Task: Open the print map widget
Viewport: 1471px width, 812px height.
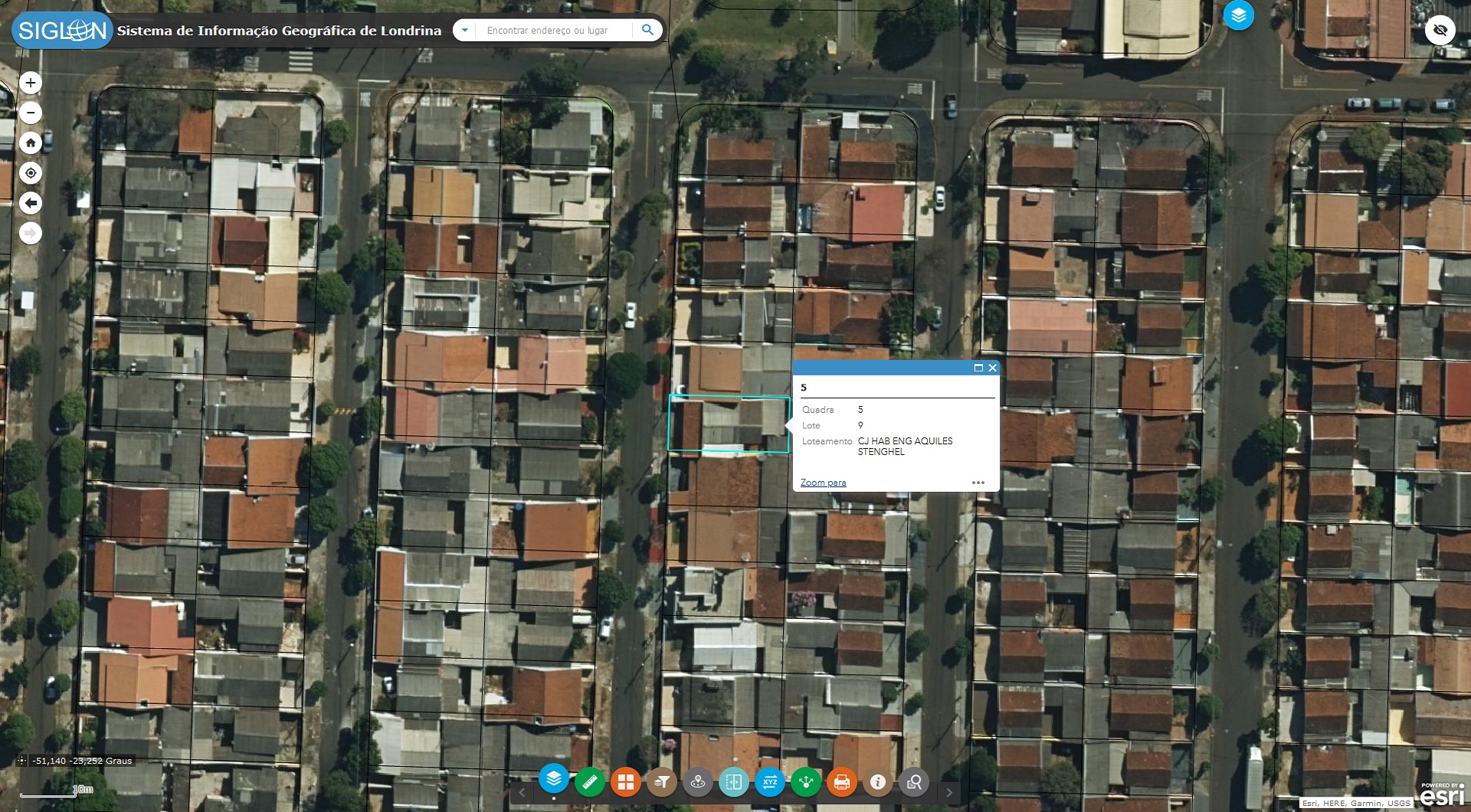Action: (842, 782)
